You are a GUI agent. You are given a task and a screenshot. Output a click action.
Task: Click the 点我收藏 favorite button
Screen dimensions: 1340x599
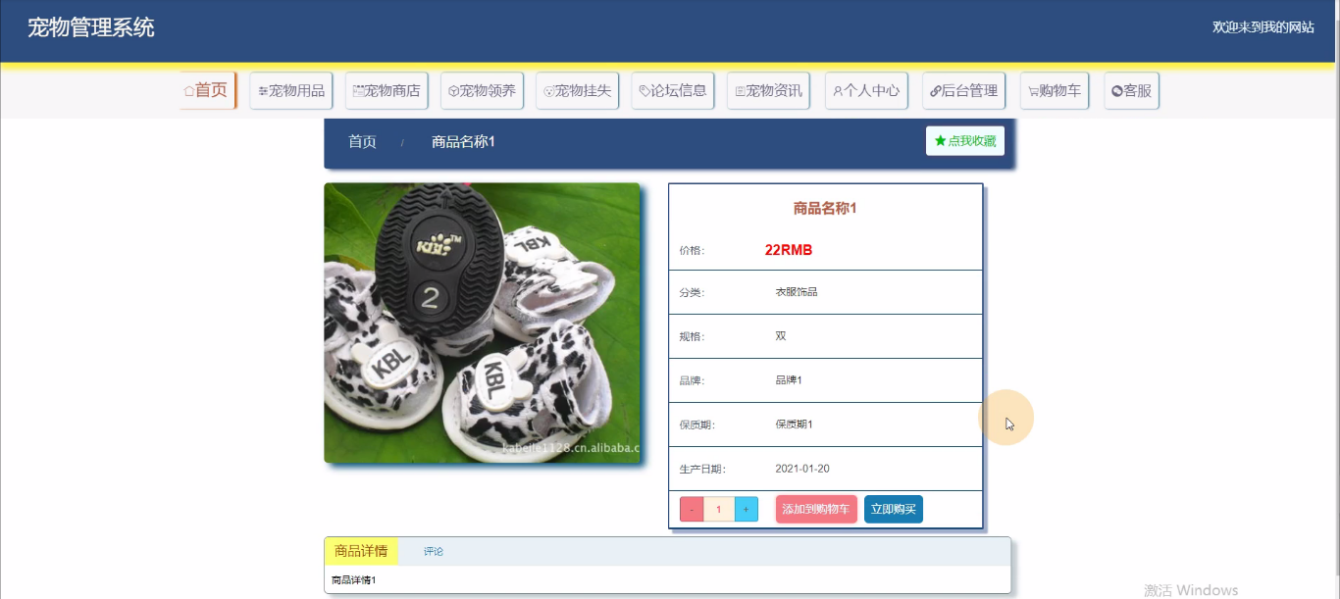[965, 141]
